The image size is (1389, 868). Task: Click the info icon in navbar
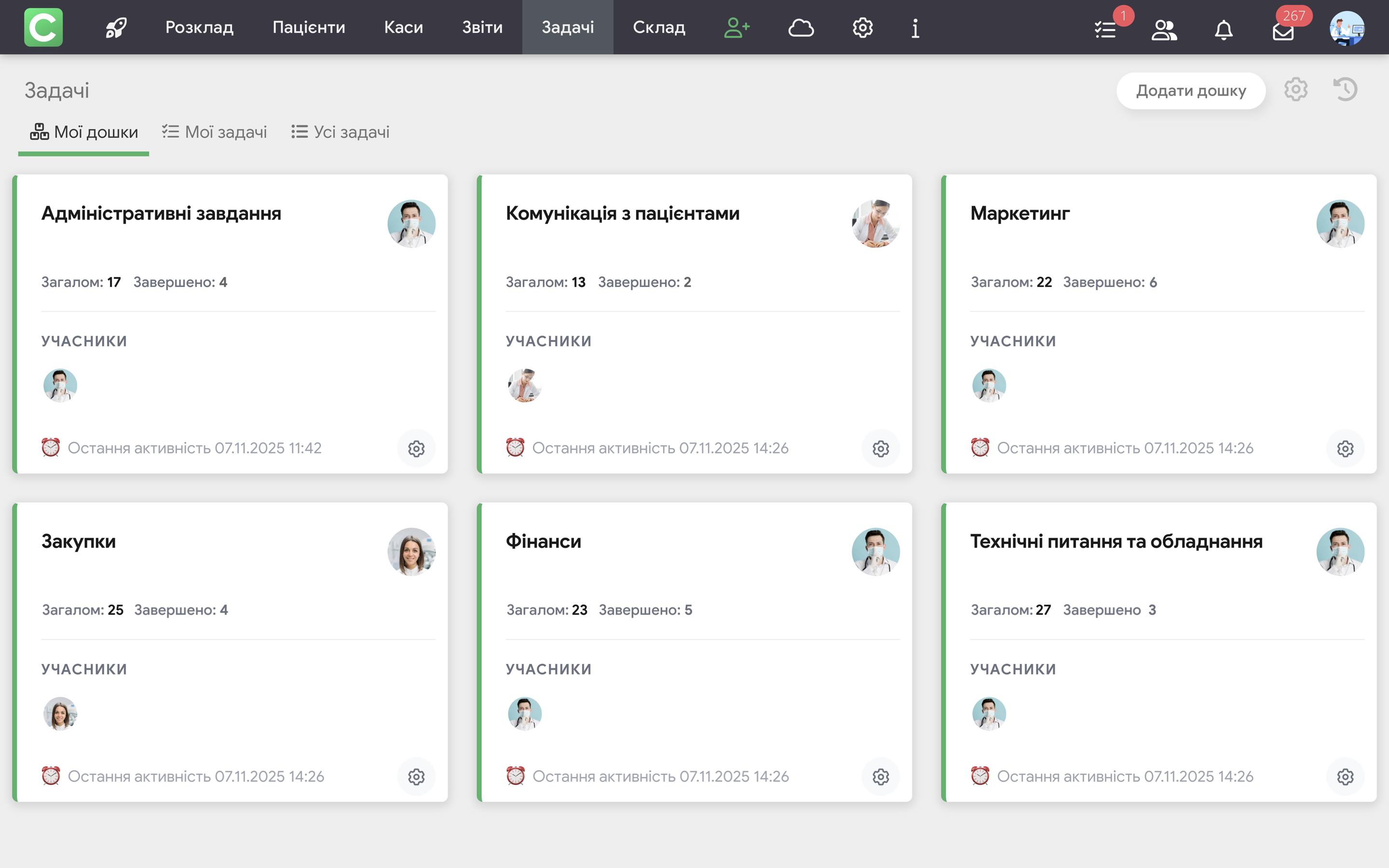(x=915, y=27)
